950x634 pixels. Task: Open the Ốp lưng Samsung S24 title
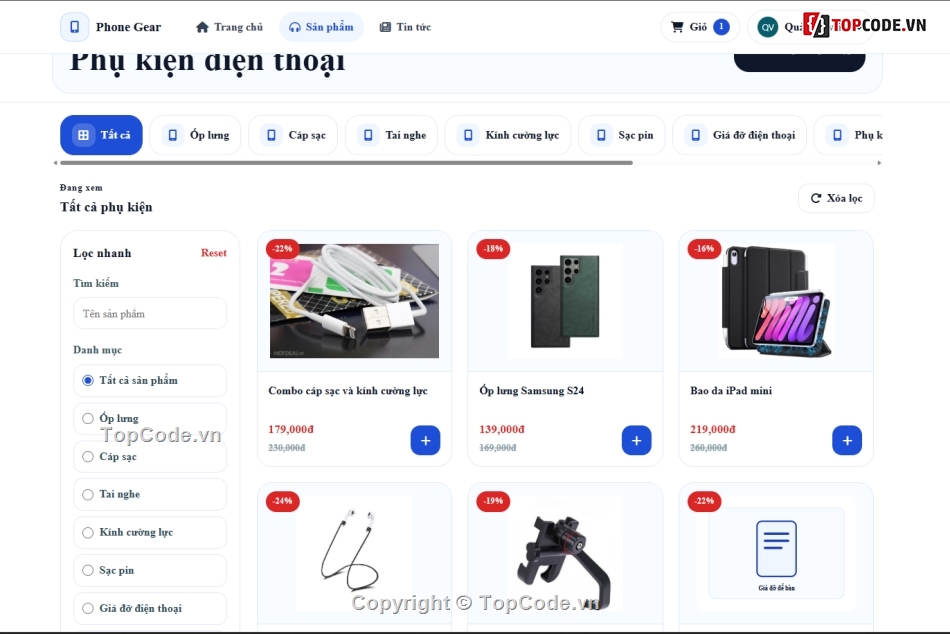point(531,391)
